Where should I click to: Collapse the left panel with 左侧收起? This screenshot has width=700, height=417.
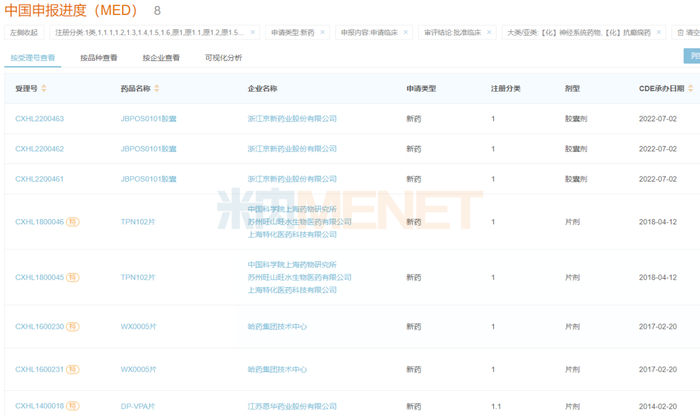tap(24, 33)
